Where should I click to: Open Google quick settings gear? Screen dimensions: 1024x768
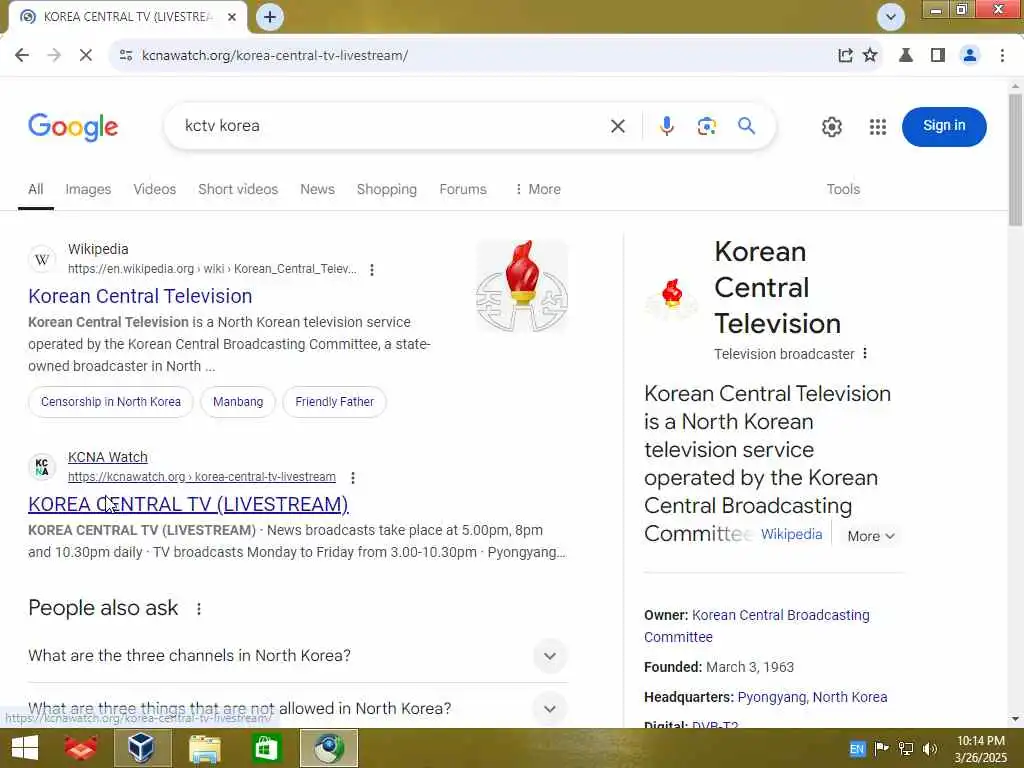coord(831,127)
